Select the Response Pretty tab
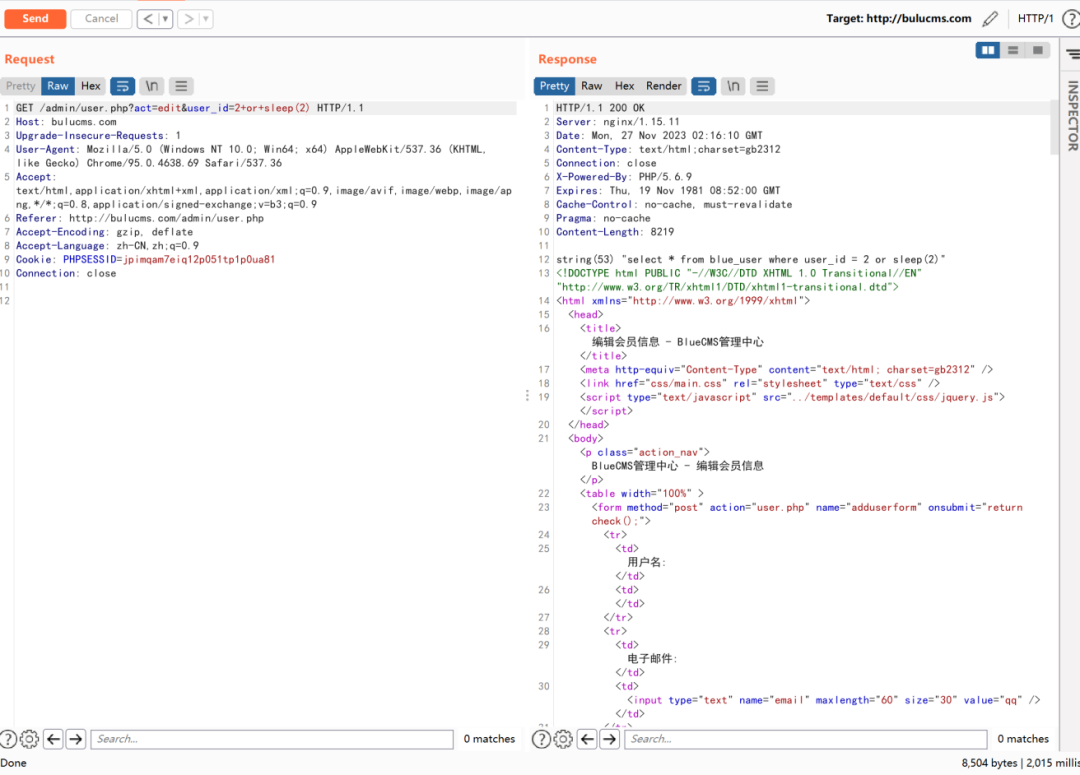Screen dimensions: 1080x775 554,86
